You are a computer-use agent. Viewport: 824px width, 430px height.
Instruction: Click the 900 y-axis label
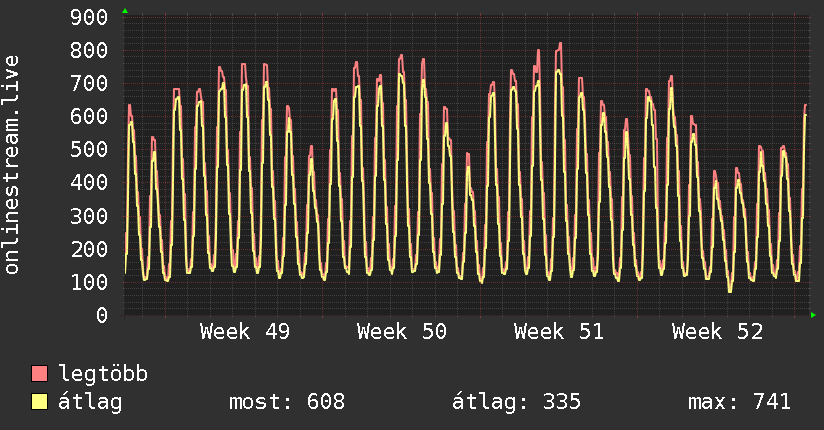90,18
